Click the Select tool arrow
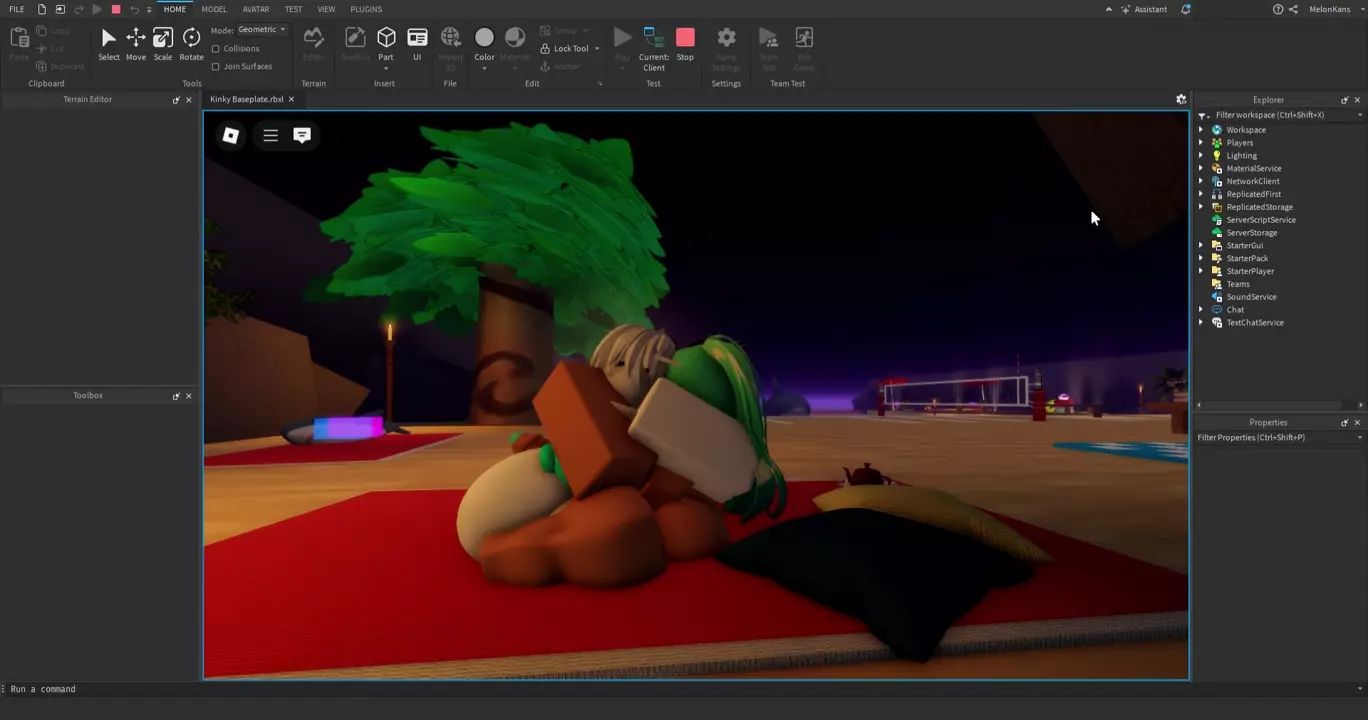This screenshot has width=1368, height=720. [109, 43]
